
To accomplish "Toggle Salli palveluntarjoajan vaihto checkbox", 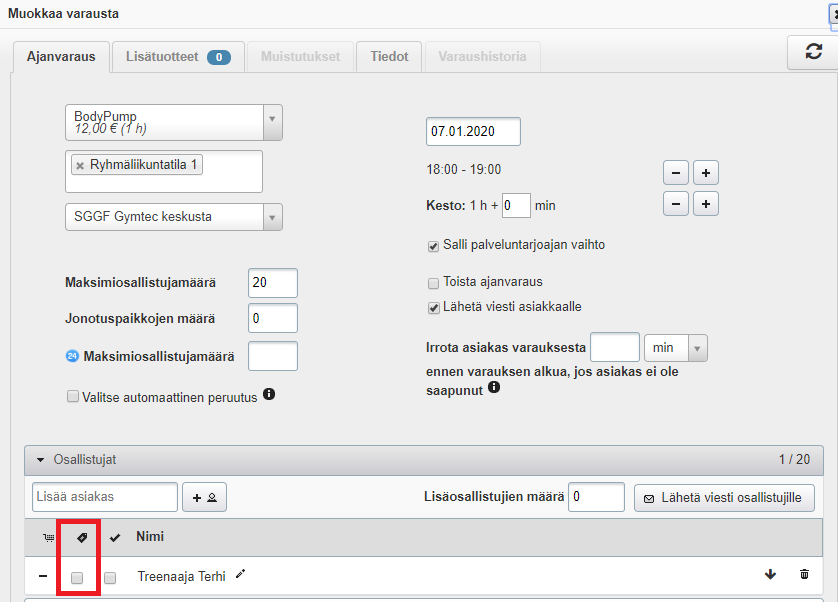I will [433, 245].
